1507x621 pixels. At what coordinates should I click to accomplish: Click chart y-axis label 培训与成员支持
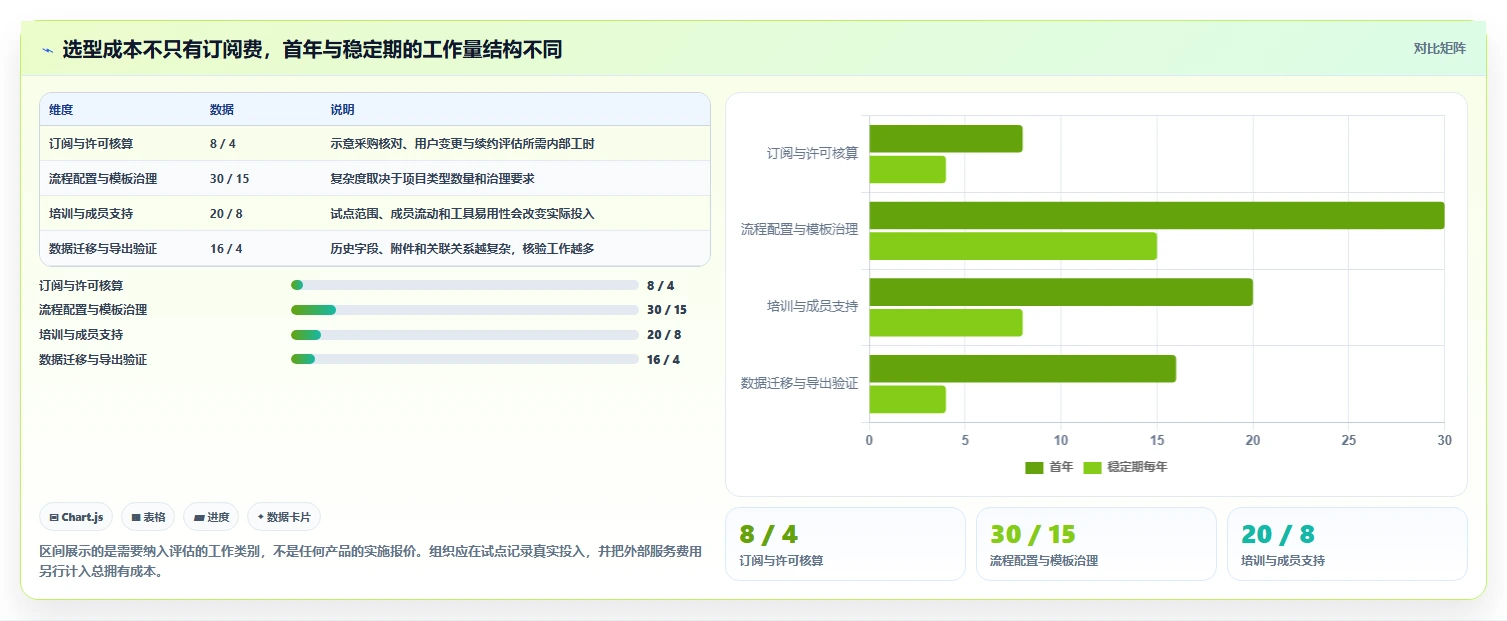tap(812, 307)
